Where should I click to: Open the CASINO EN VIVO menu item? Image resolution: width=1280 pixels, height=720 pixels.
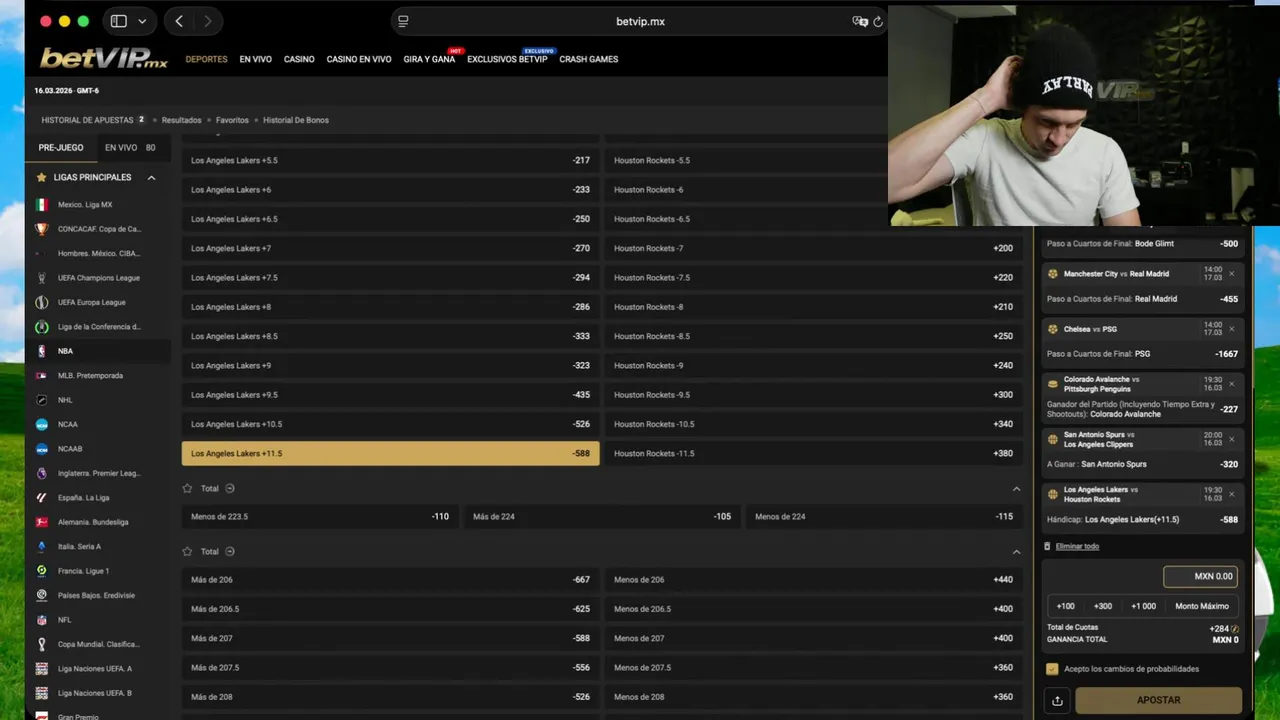(x=358, y=59)
